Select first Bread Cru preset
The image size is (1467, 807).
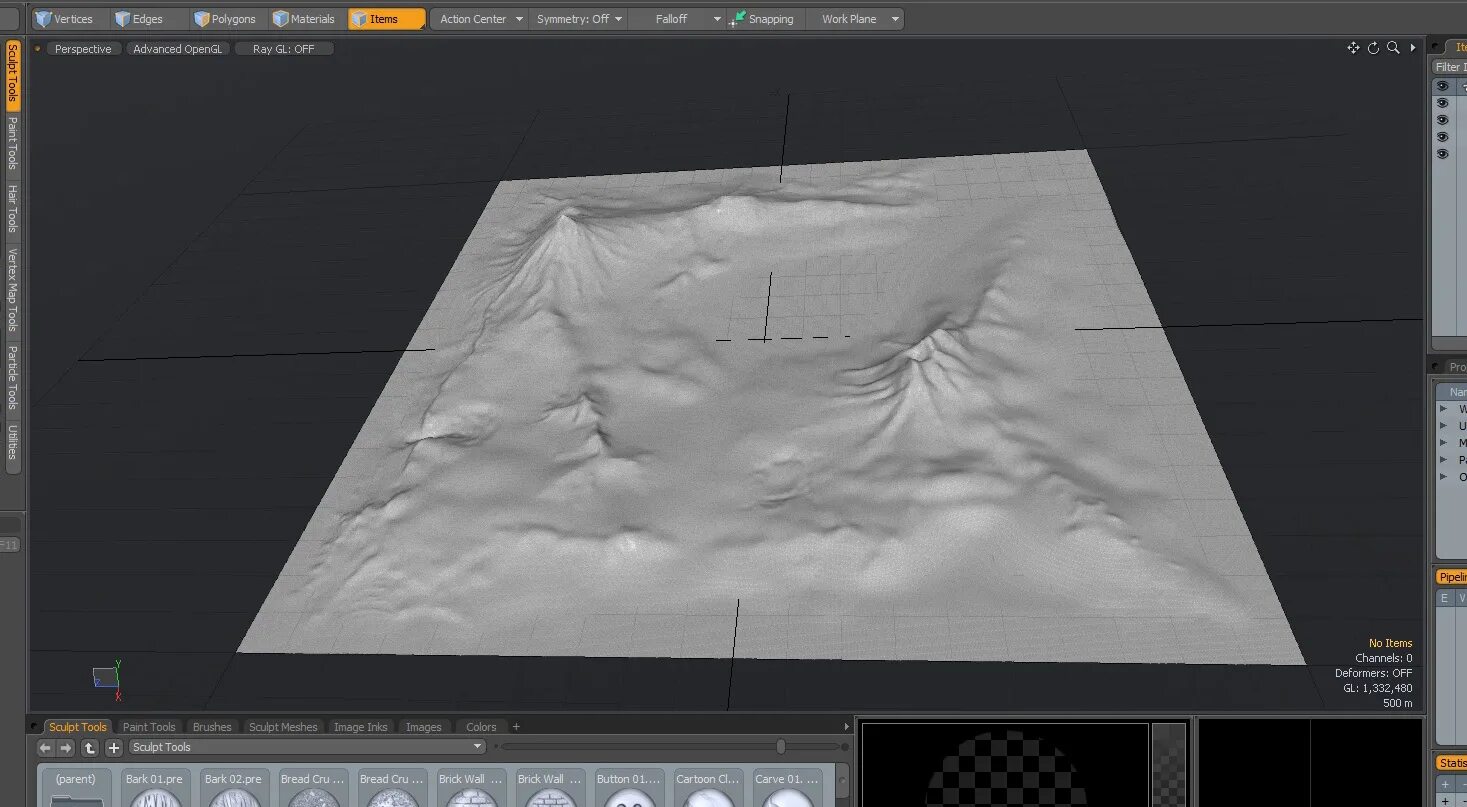click(312, 786)
